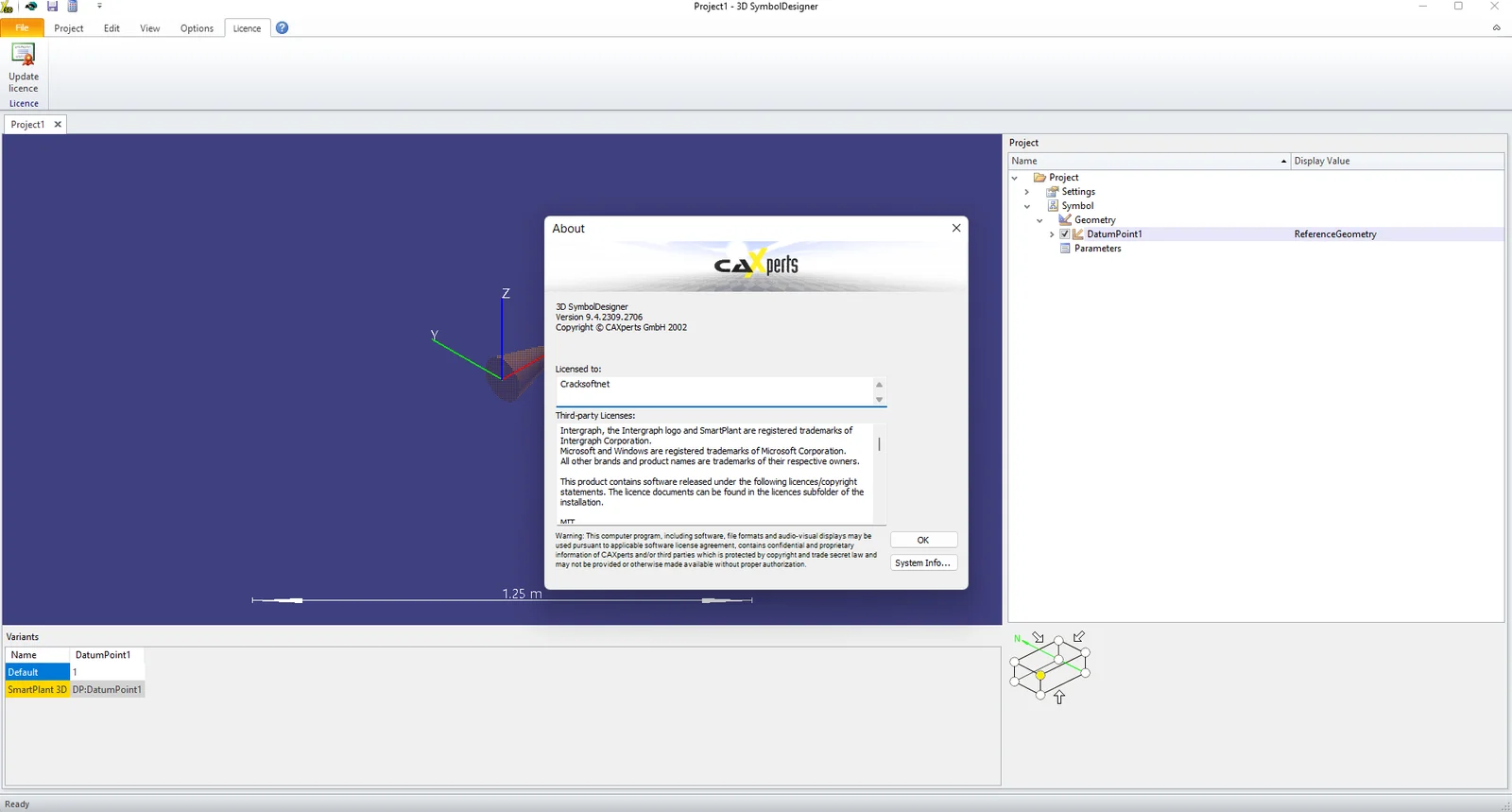Click the DatumPoint1 column header in Variants
The width and height of the screenshot is (1512, 812).
tap(107, 655)
